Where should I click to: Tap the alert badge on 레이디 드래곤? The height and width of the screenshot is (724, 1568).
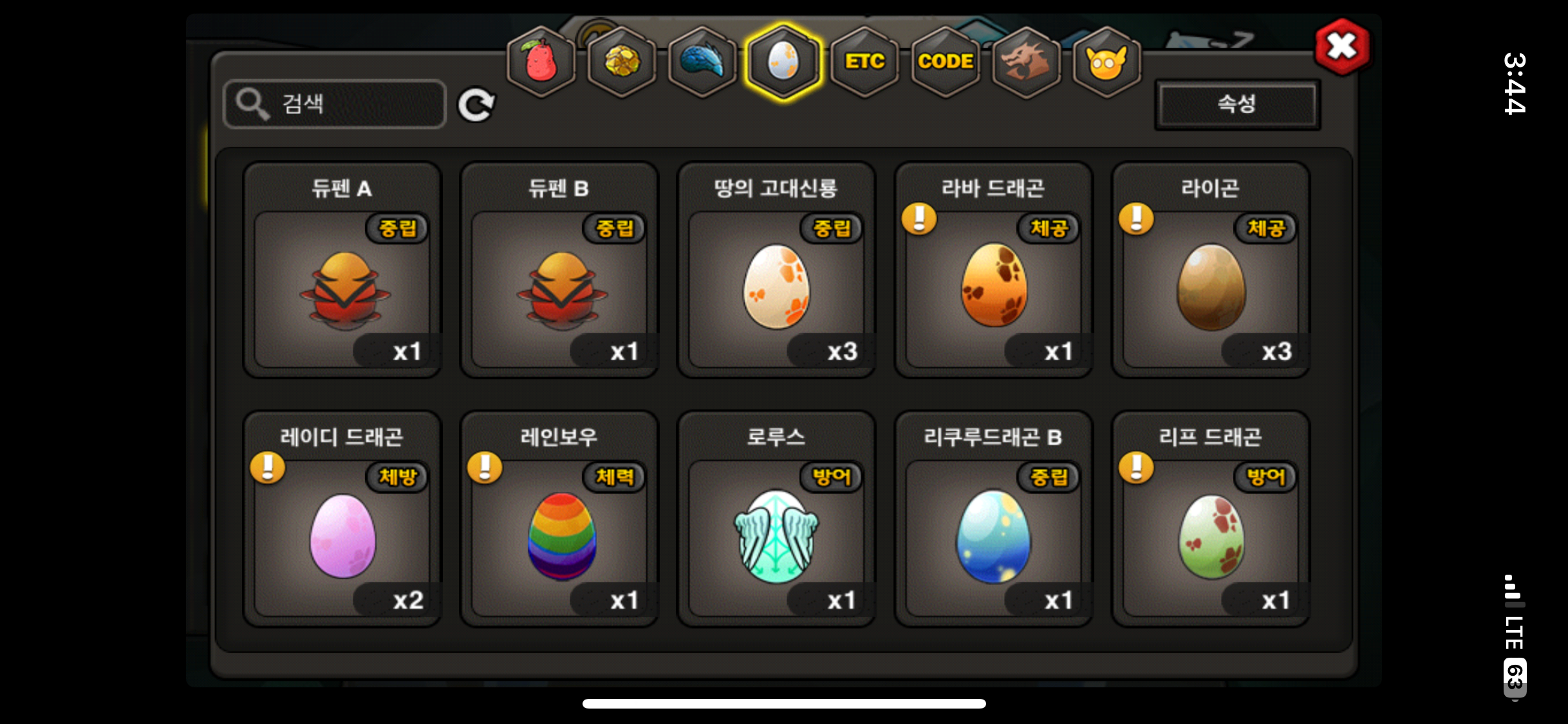[x=268, y=468]
